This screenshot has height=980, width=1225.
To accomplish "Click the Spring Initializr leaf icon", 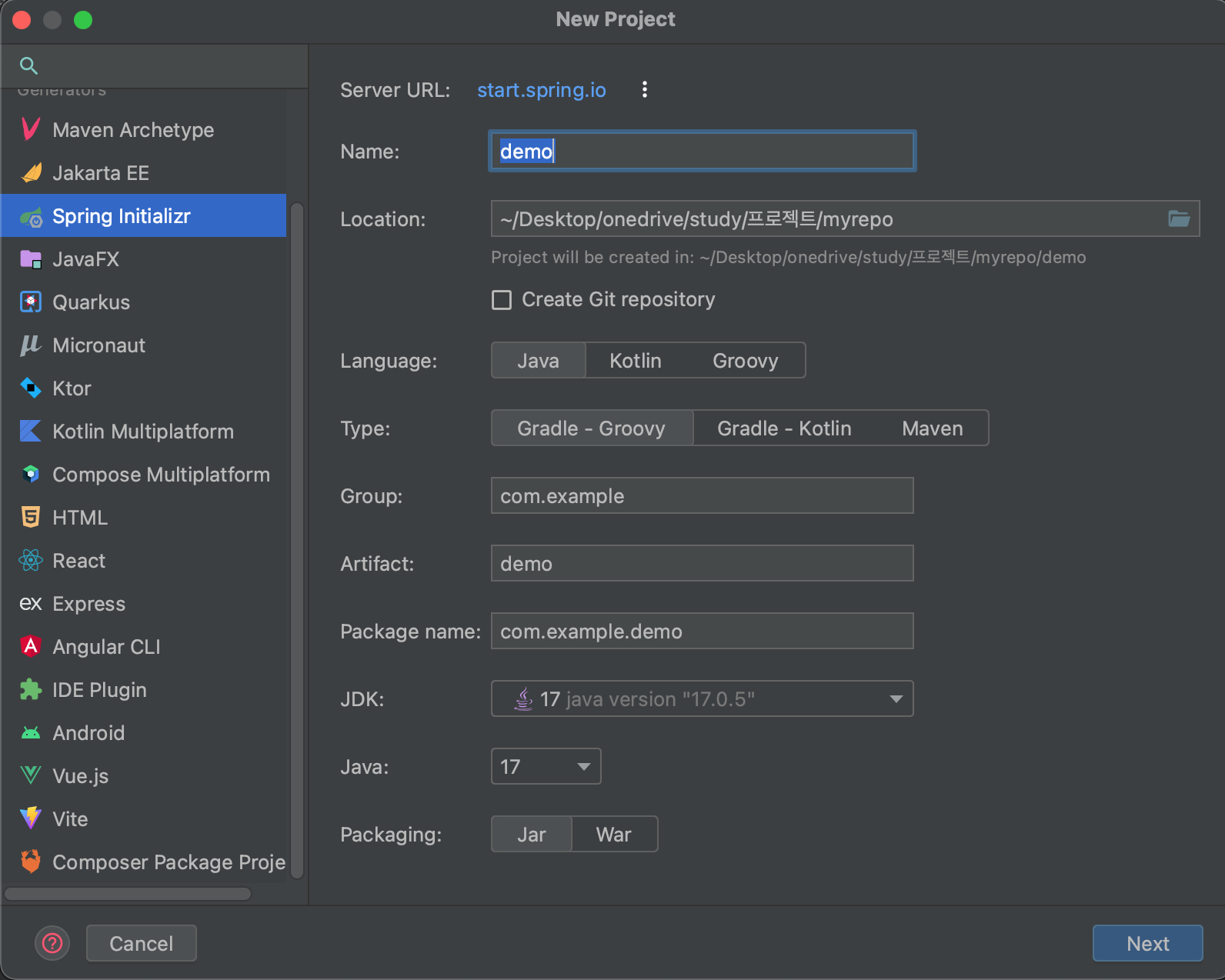I will pyautogui.click(x=31, y=217).
